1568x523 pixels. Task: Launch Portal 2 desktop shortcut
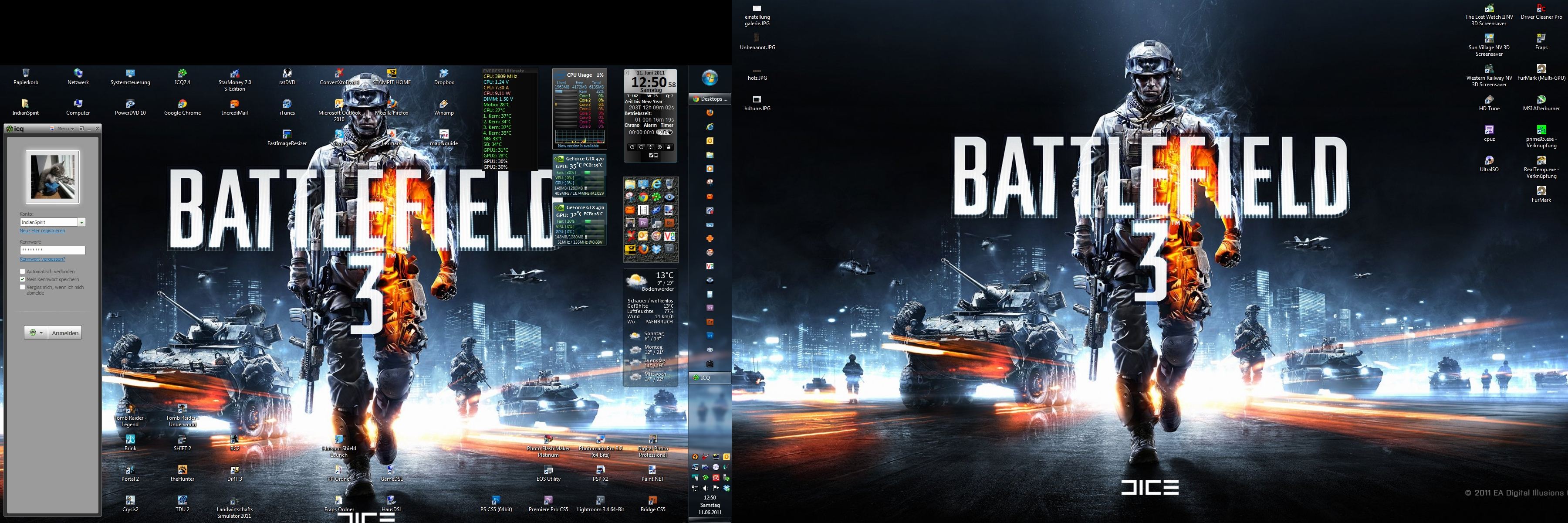coord(130,473)
